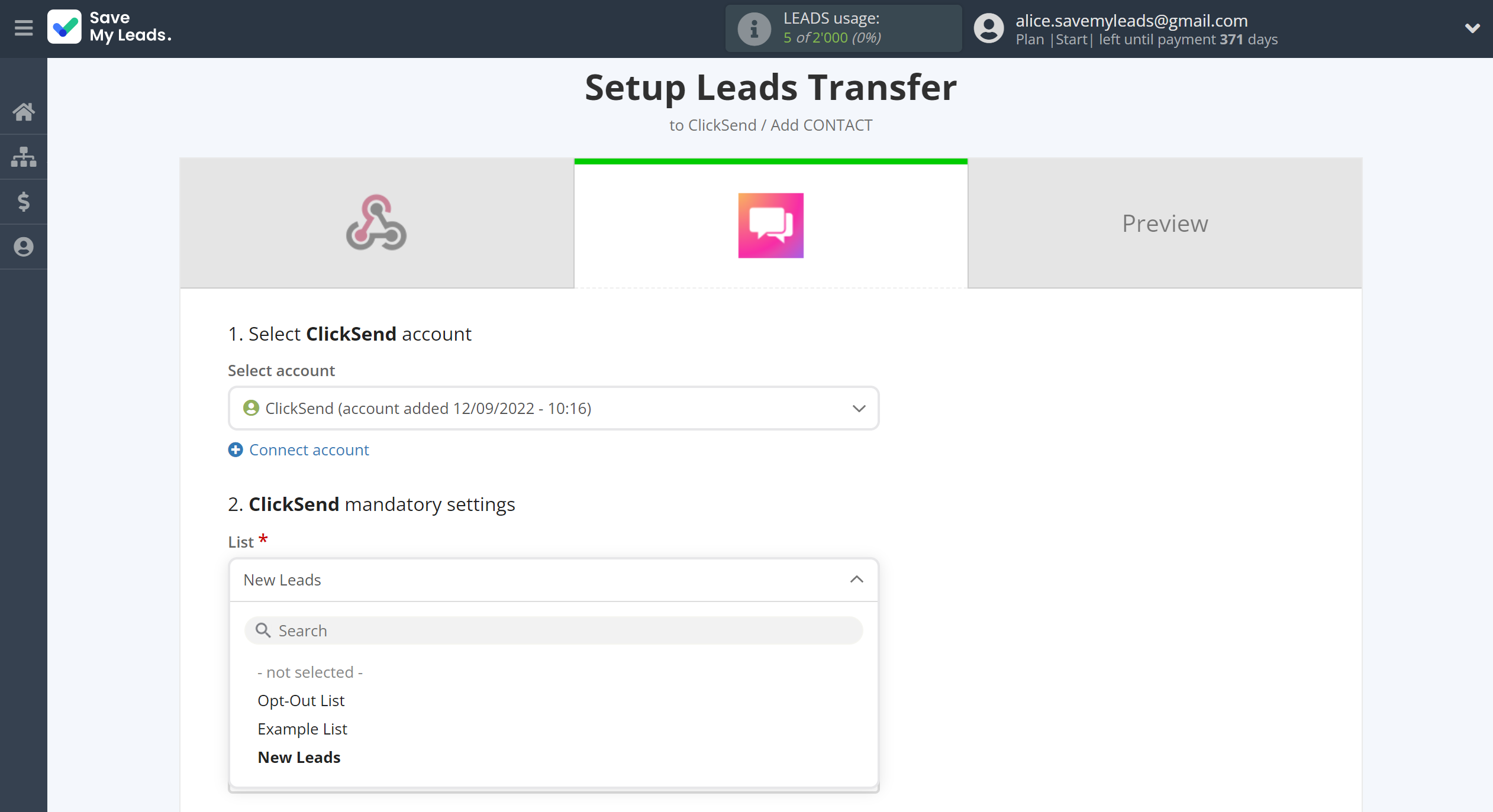Switch to the ClickSend destination tab
Viewport: 1493px width, 812px height.
770,223
